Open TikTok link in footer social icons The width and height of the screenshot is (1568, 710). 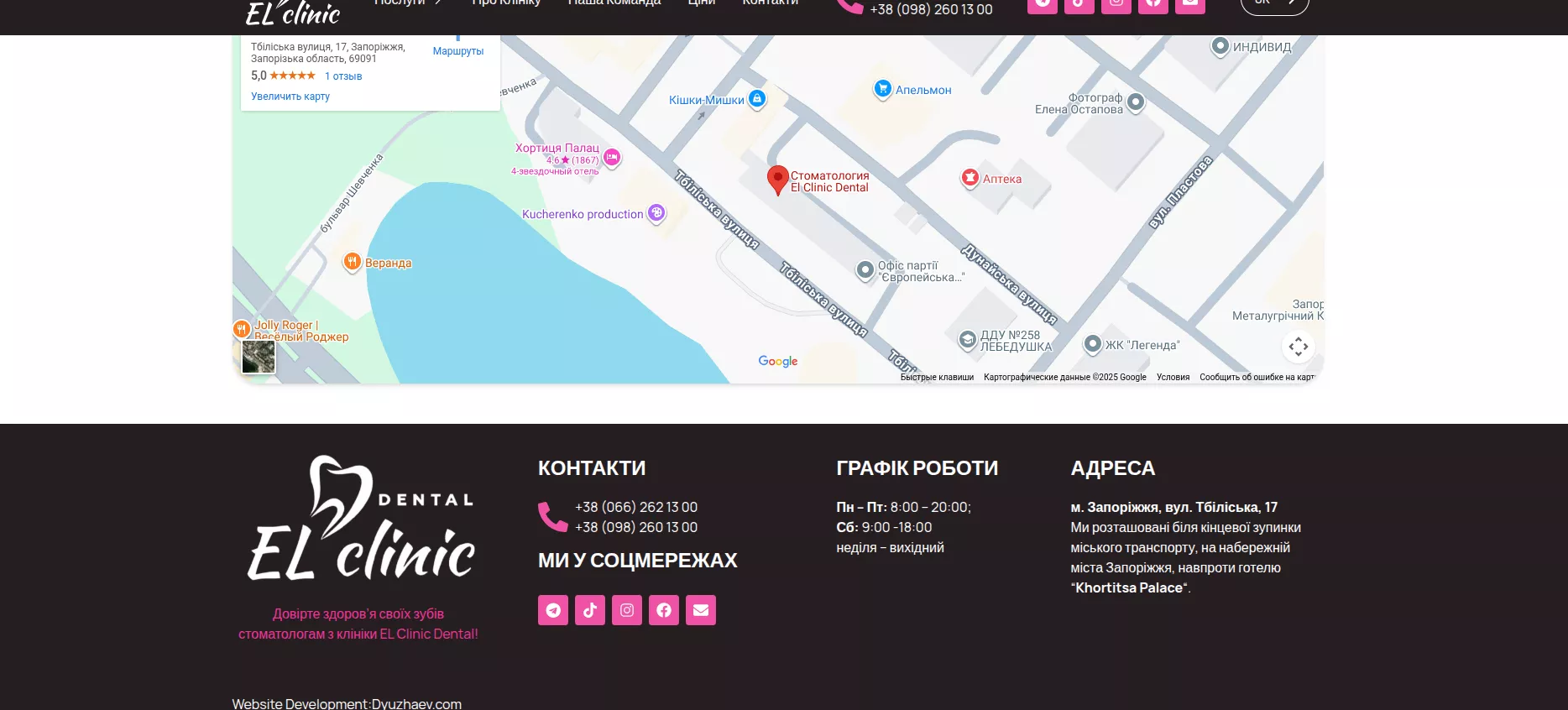pos(590,610)
